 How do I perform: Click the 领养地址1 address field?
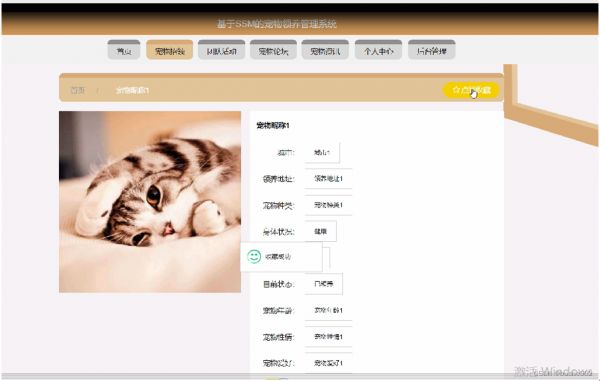pos(328,179)
